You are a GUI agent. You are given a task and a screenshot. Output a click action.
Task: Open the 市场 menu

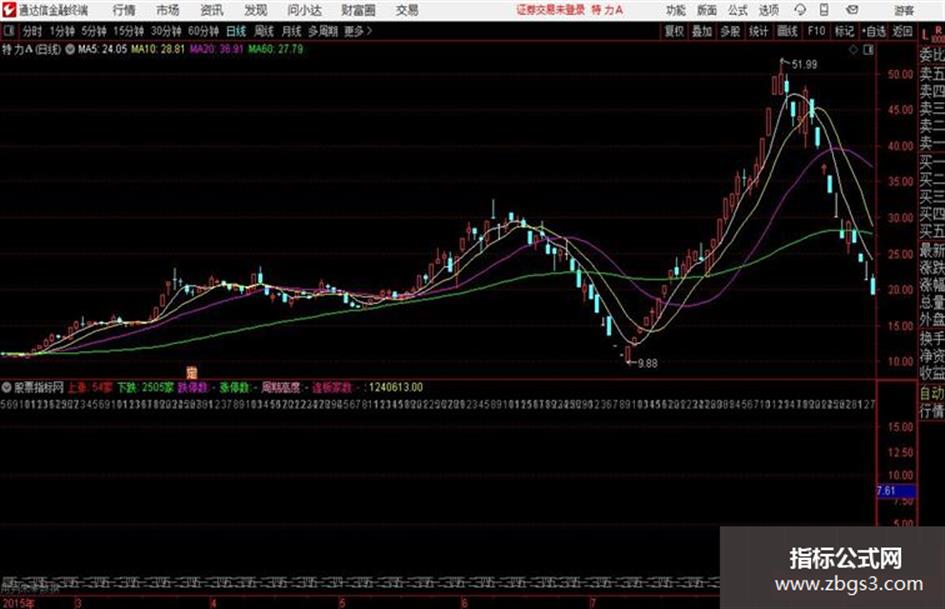pyautogui.click(x=168, y=10)
